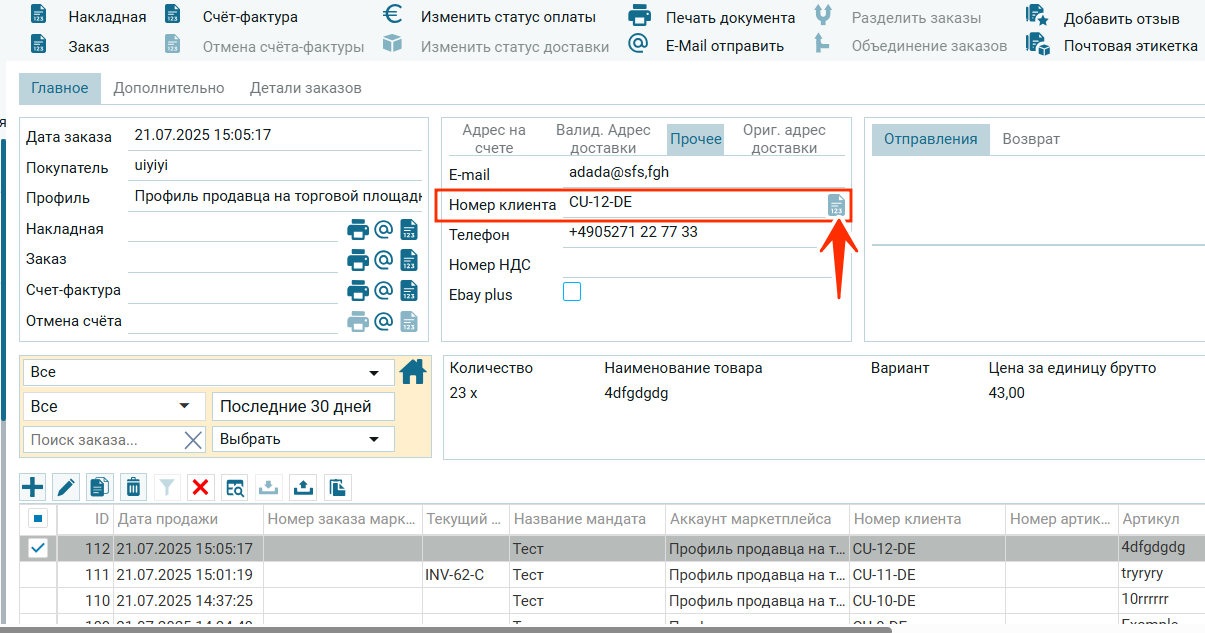The height and width of the screenshot is (633, 1205).
Task: Switch to the Дополнительно tab
Action: [x=168, y=88]
